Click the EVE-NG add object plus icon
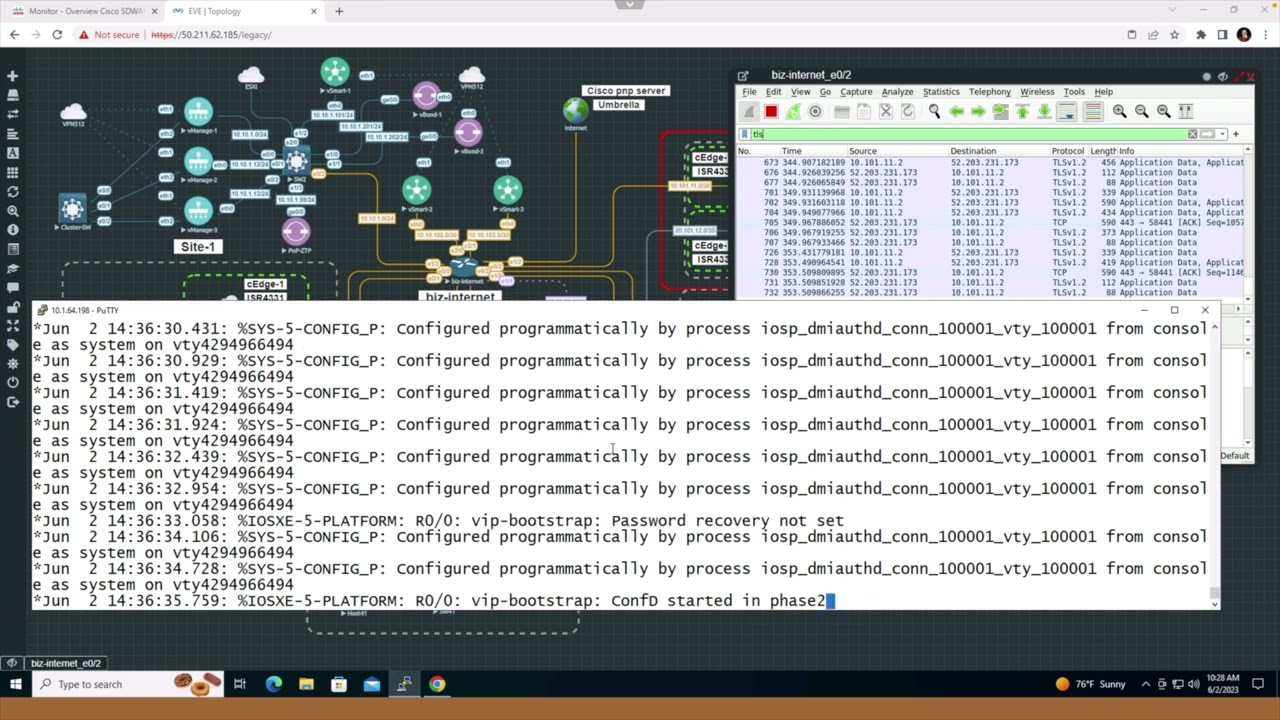The image size is (1280, 720). pyautogui.click(x=12, y=76)
